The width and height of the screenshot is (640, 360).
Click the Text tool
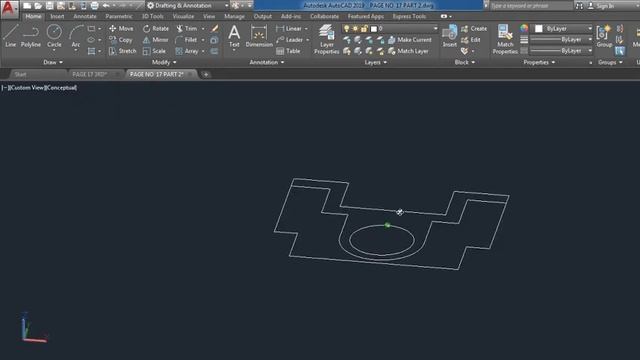234,36
